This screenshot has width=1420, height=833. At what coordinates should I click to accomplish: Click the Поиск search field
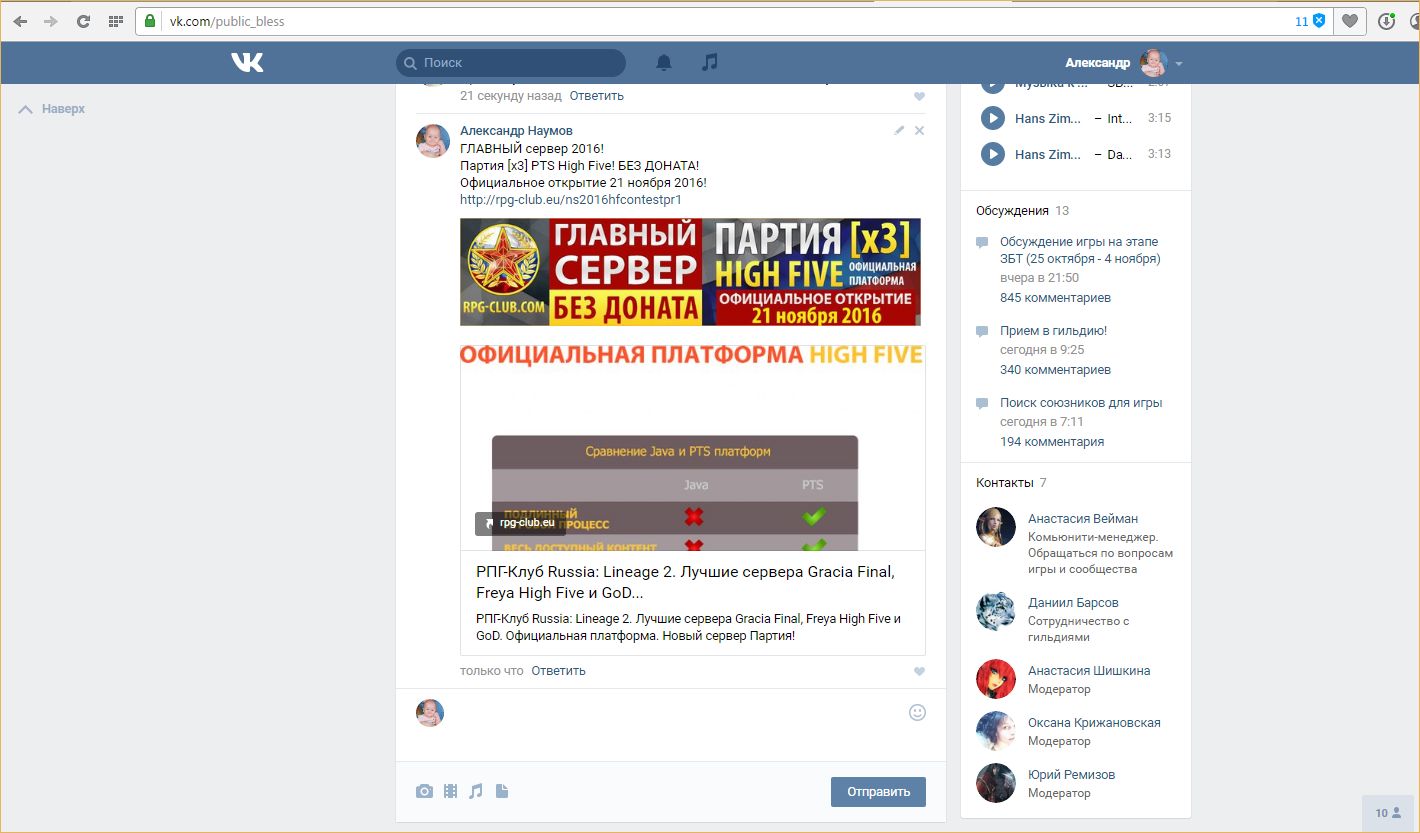pos(511,63)
